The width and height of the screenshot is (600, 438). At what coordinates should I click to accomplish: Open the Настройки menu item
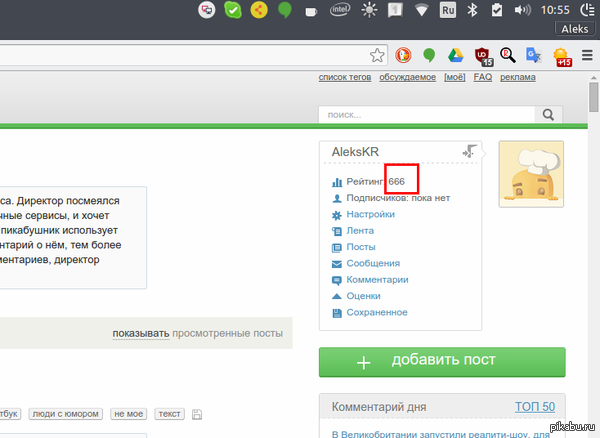[x=370, y=214]
